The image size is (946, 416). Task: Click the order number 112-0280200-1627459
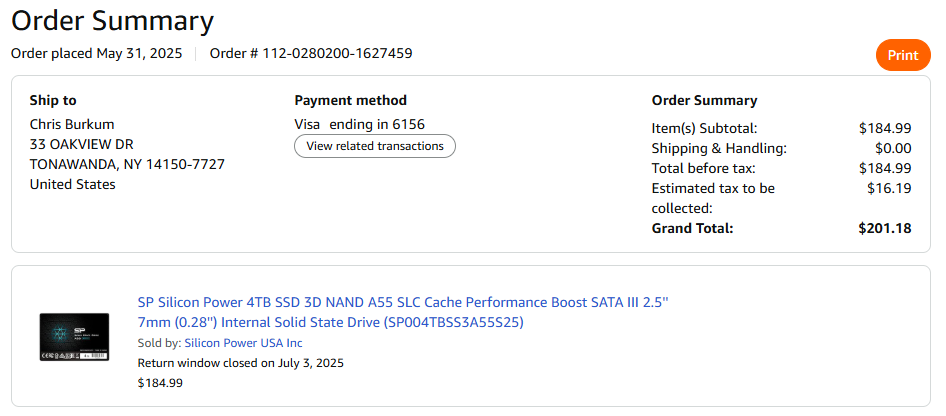pyautogui.click(x=337, y=53)
